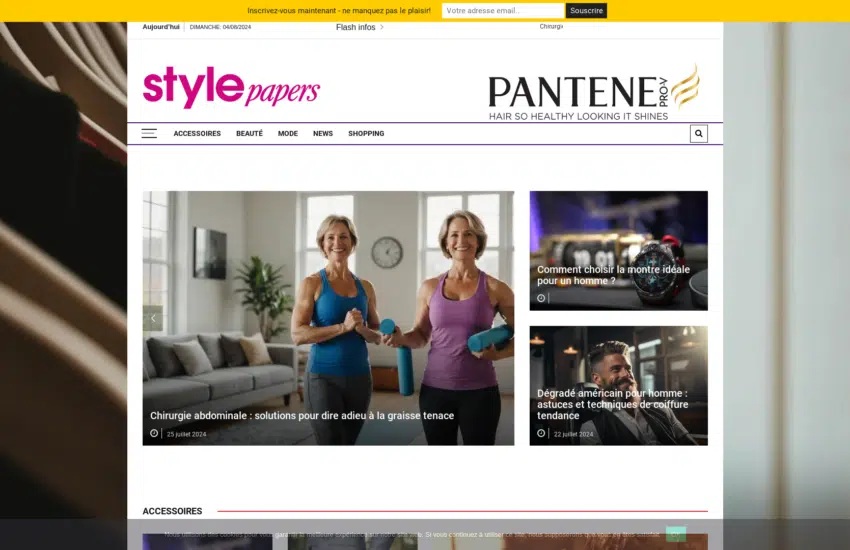Expand Flash infos with the chevron
Image resolution: width=850 pixels, height=550 pixels.
(x=382, y=28)
